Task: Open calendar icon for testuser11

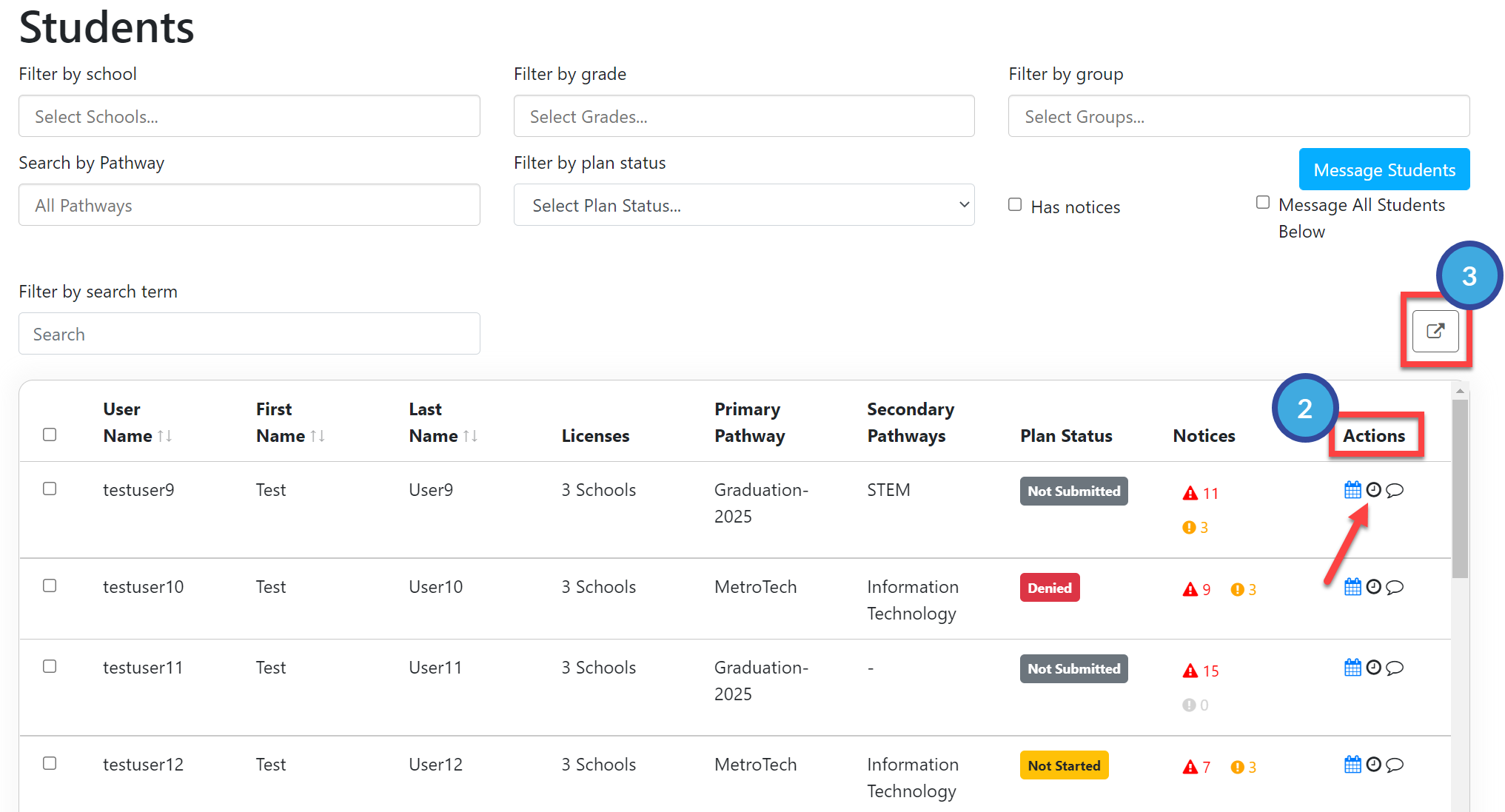Action: coord(1353,668)
